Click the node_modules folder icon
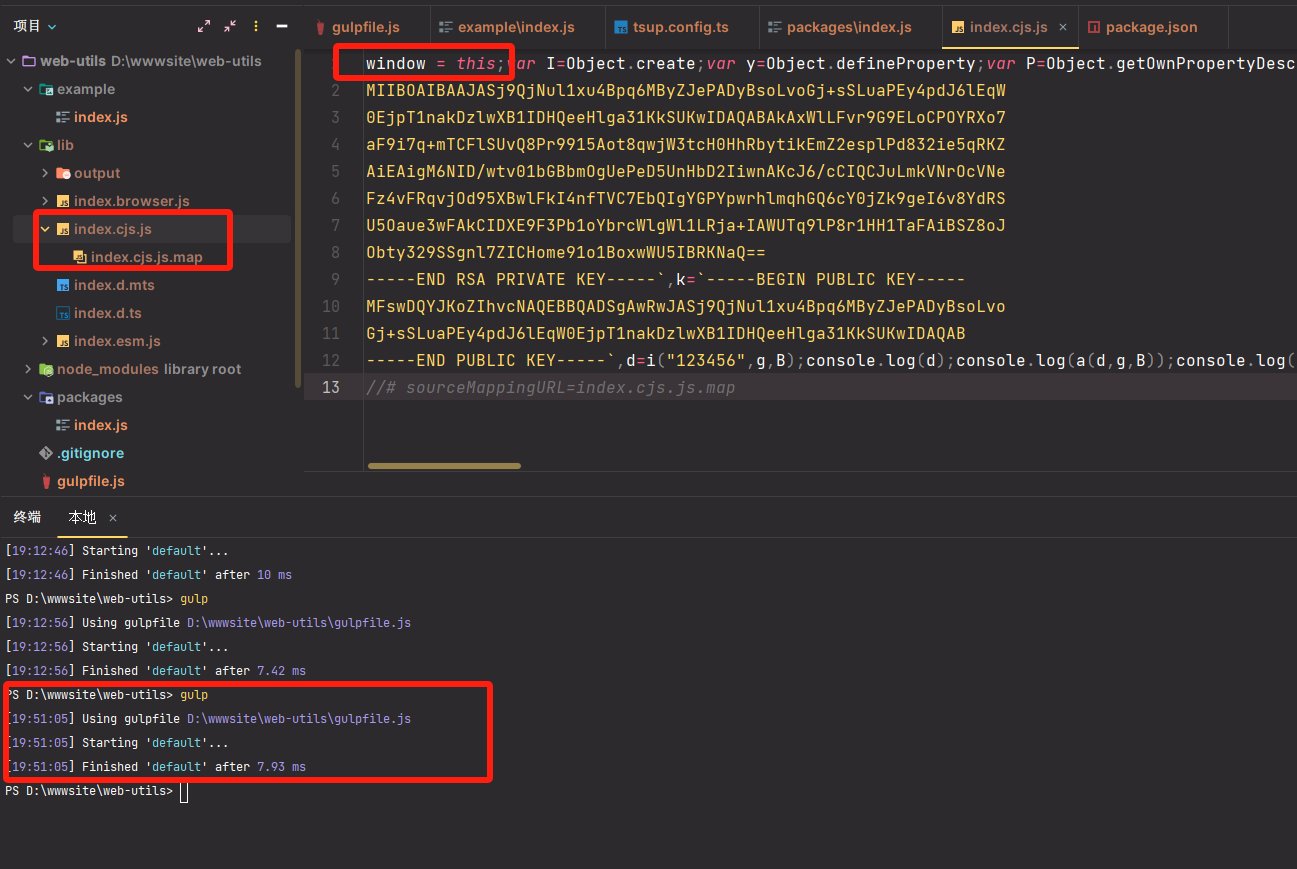 pyautogui.click(x=46, y=369)
